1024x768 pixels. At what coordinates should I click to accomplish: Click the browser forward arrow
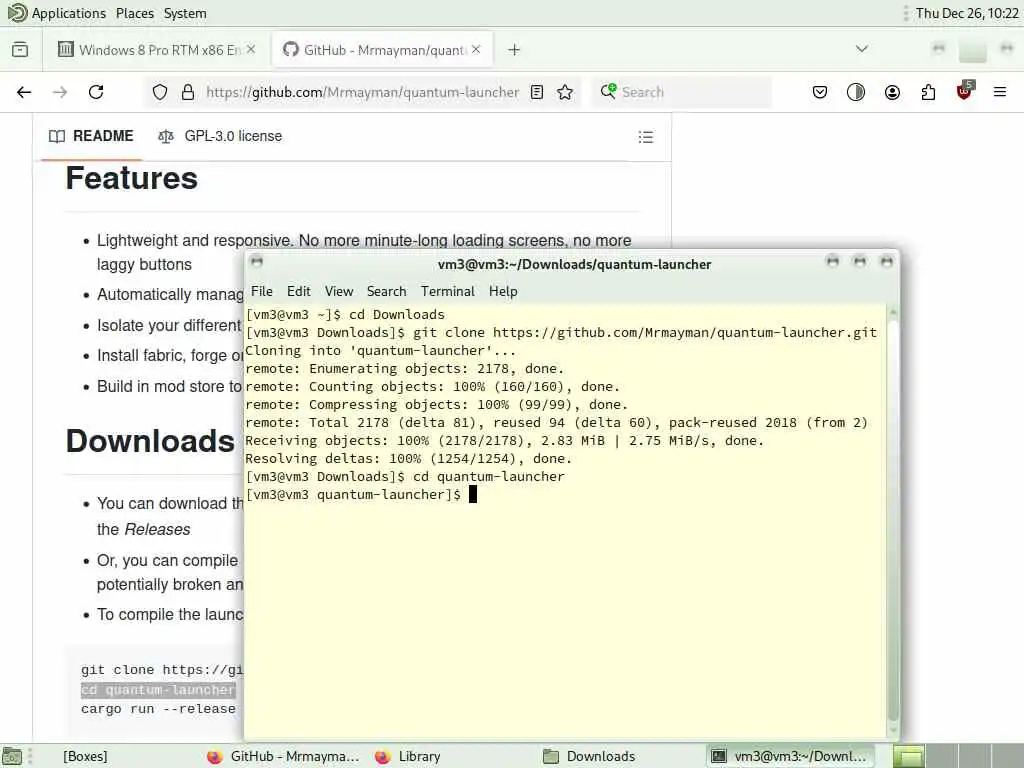click(x=60, y=92)
